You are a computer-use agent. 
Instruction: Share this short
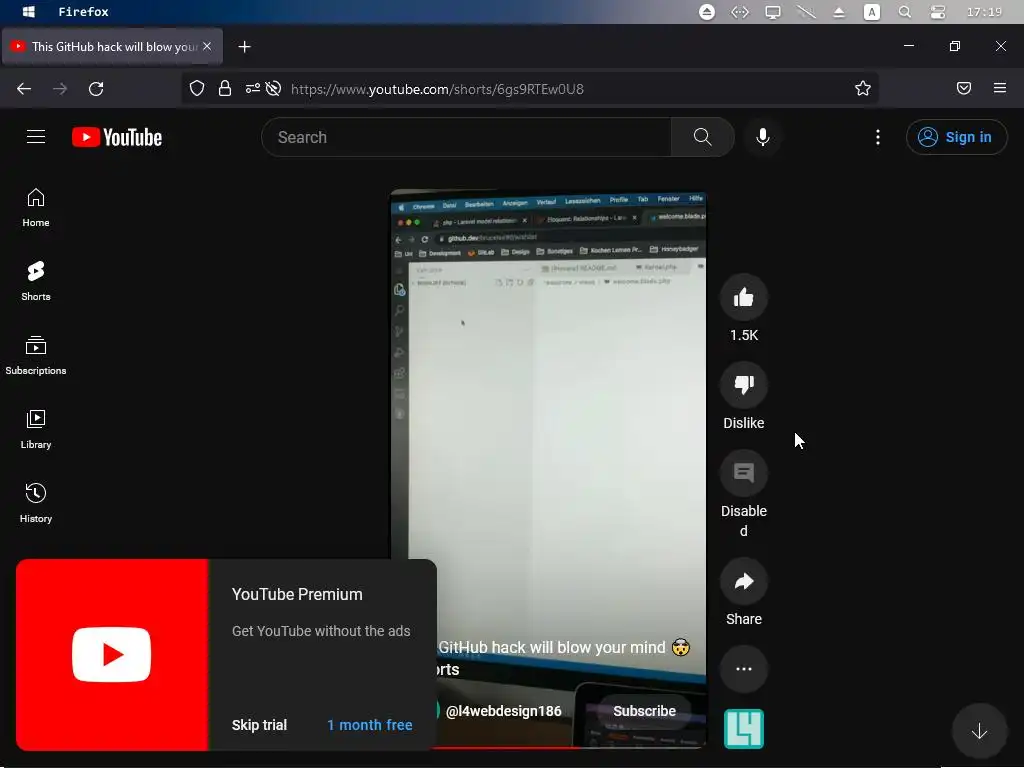click(744, 581)
